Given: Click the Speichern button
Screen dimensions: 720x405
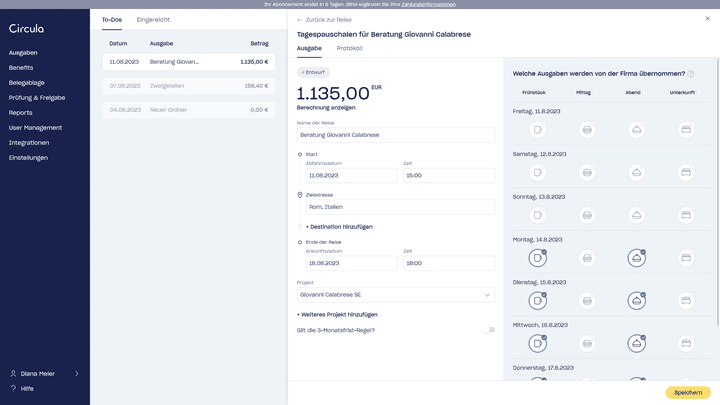Looking at the screenshot, I should 688,393.
